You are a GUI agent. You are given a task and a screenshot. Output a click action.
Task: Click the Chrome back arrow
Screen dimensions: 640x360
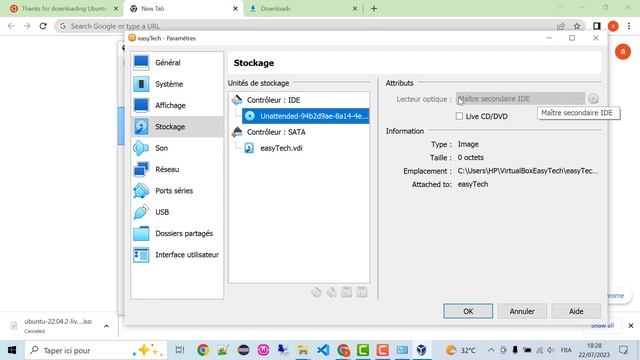click(x=11, y=26)
